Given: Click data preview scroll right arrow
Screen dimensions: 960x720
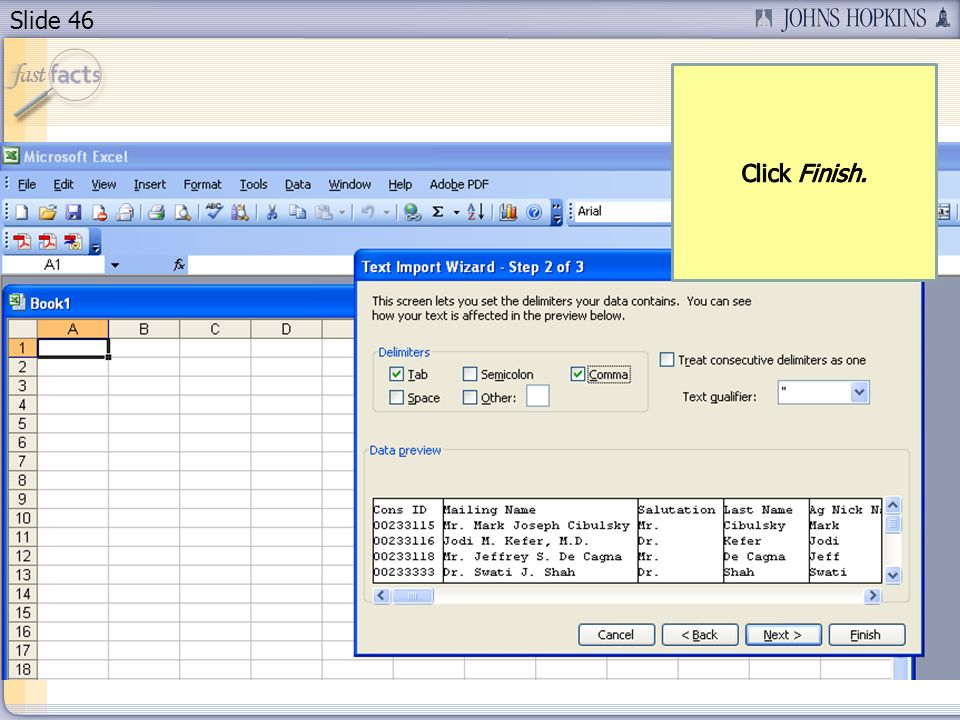Looking at the screenshot, I should (872, 596).
